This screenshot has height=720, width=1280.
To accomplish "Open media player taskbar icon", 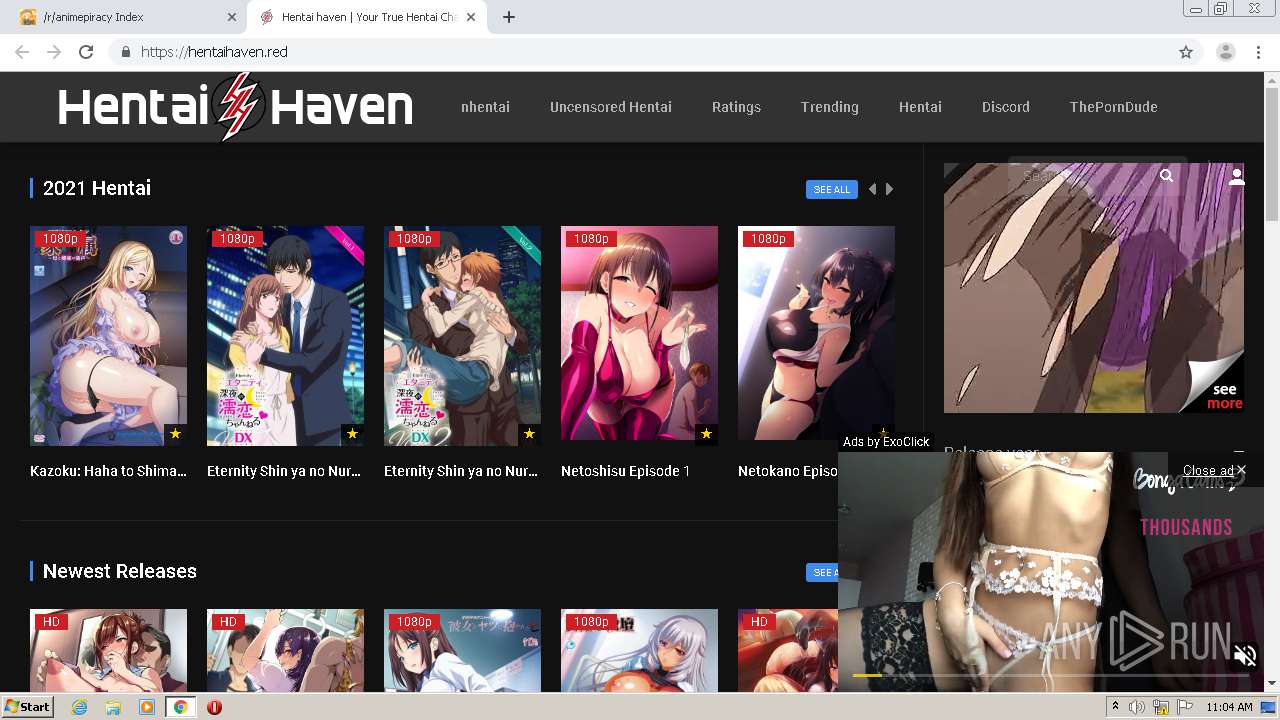I will (x=147, y=707).
